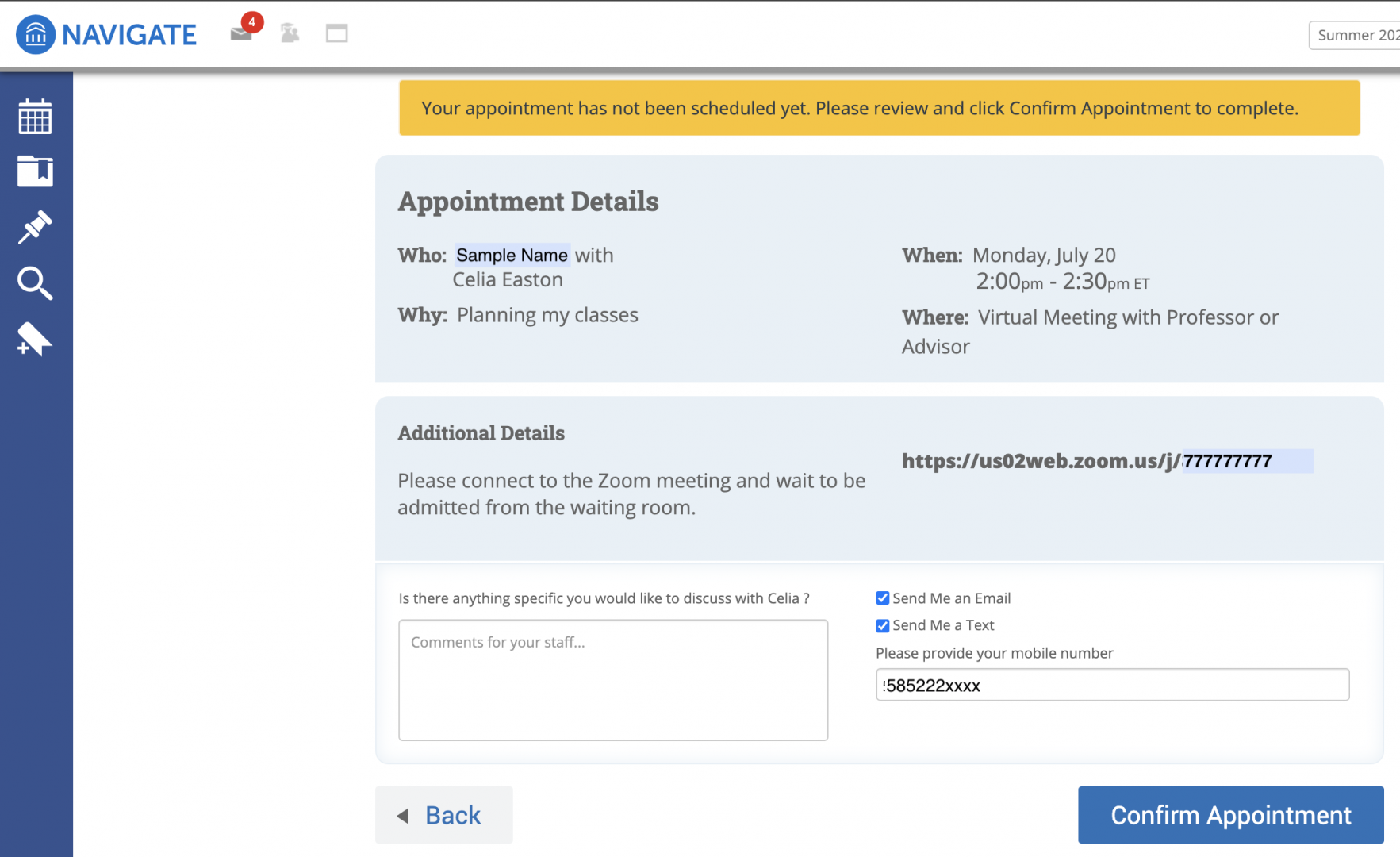The image size is (1400, 857).
Task: Click the Appointment Details heading
Action: pyautogui.click(x=528, y=202)
